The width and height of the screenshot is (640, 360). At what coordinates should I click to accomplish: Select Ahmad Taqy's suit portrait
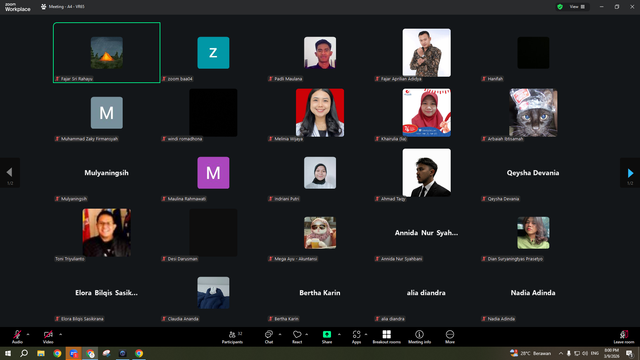(427, 173)
